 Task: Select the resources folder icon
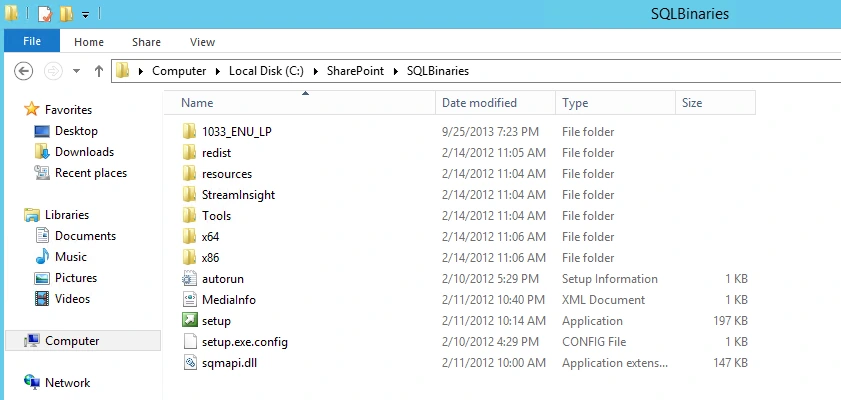point(189,173)
